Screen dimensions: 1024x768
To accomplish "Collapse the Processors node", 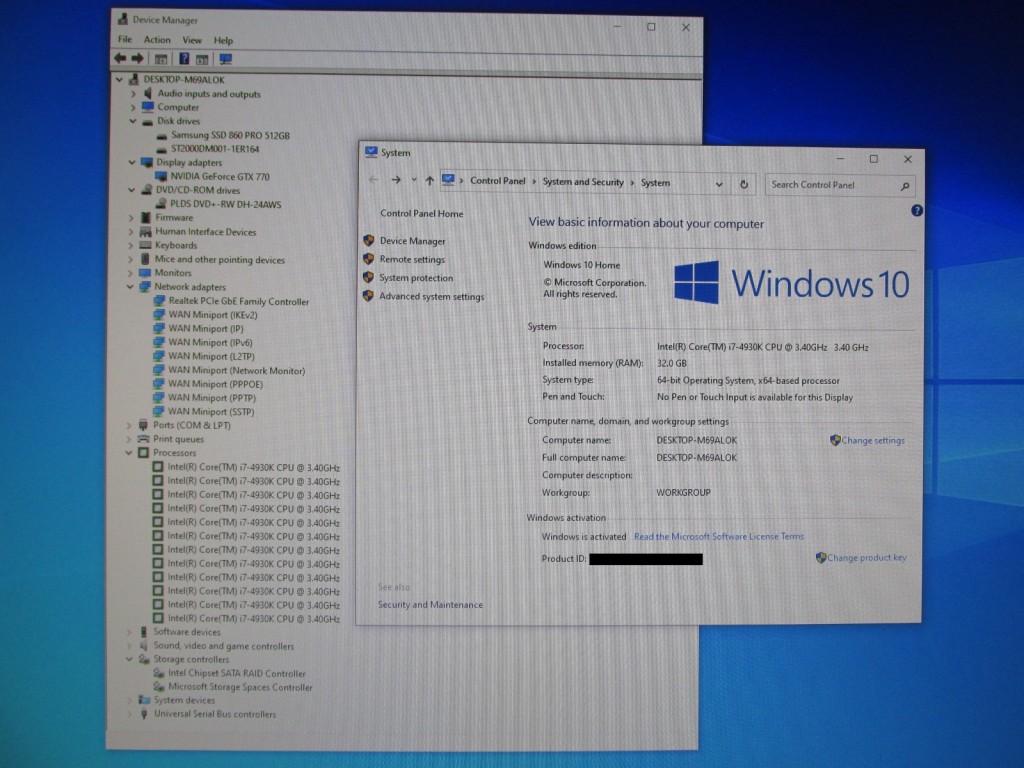I will pos(129,453).
